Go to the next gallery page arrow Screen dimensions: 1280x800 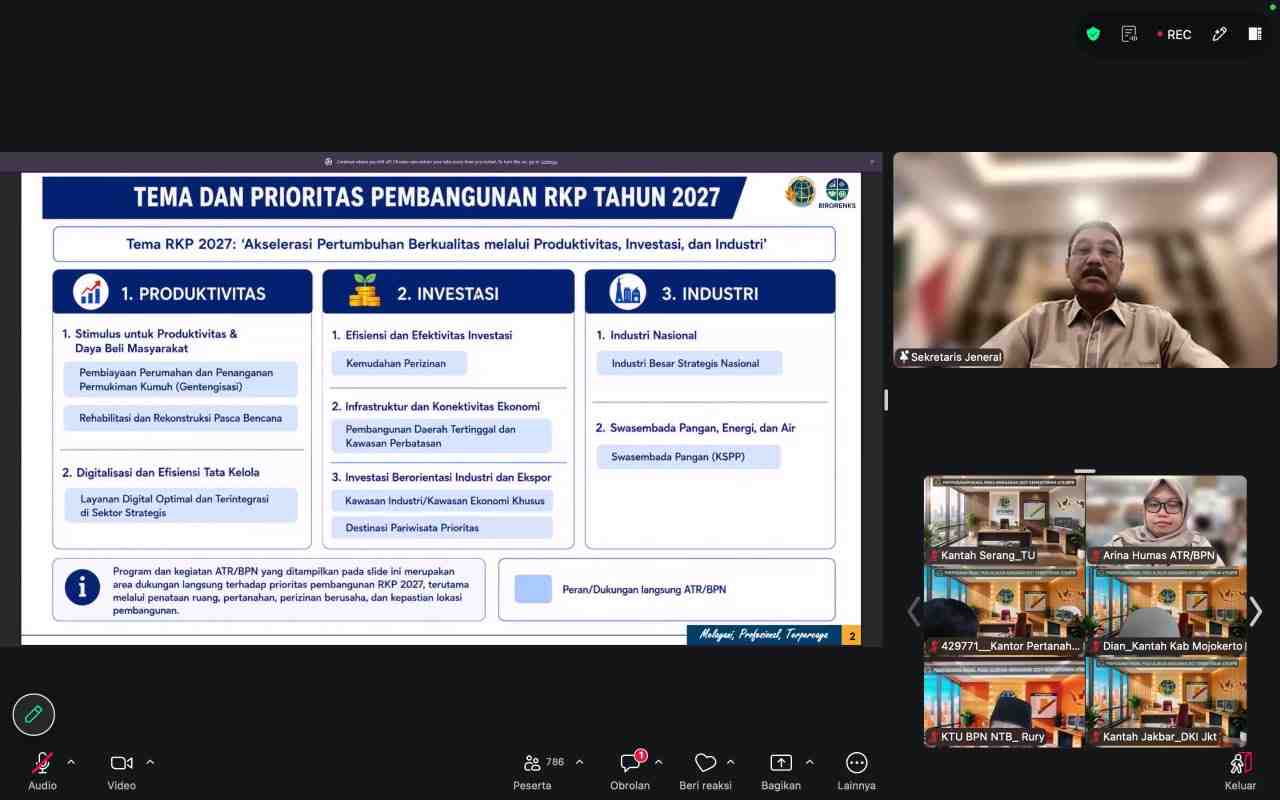(1256, 611)
